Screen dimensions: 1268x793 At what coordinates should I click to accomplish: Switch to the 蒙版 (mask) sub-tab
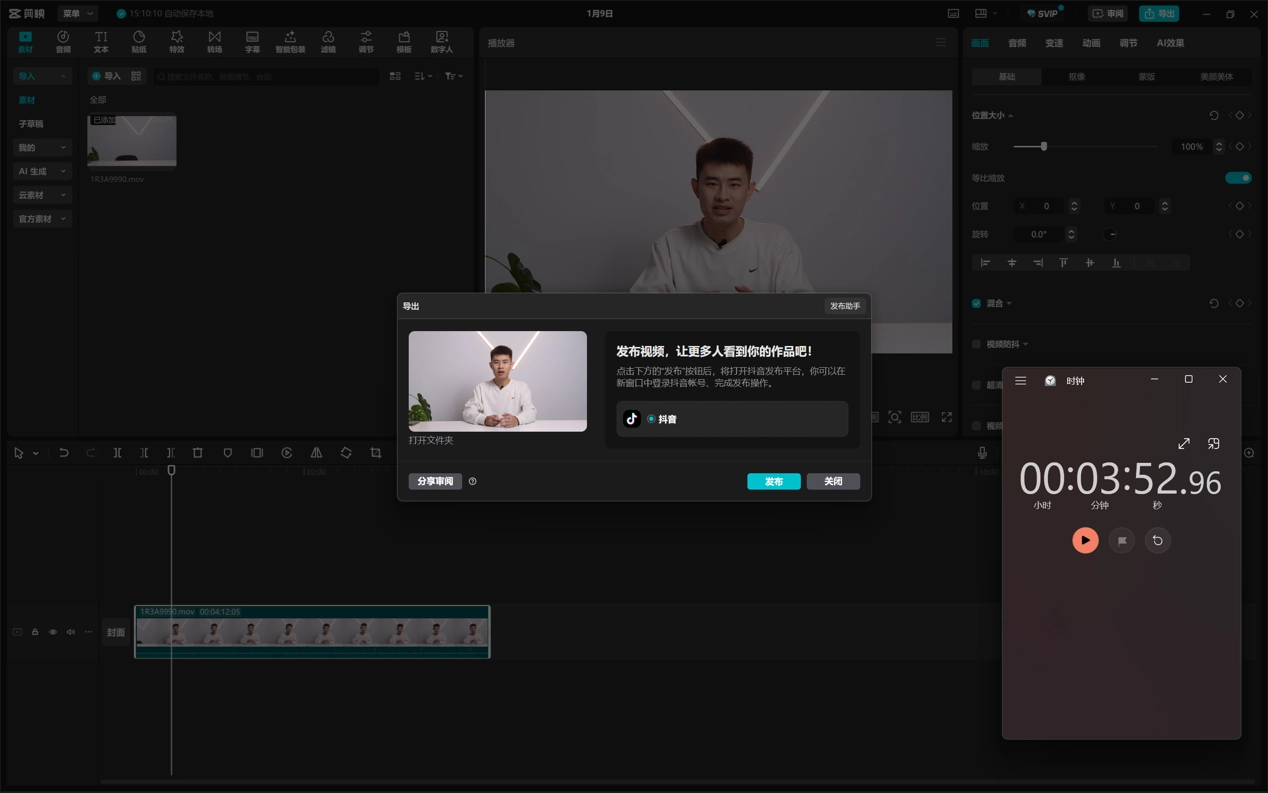pyautogui.click(x=1146, y=77)
